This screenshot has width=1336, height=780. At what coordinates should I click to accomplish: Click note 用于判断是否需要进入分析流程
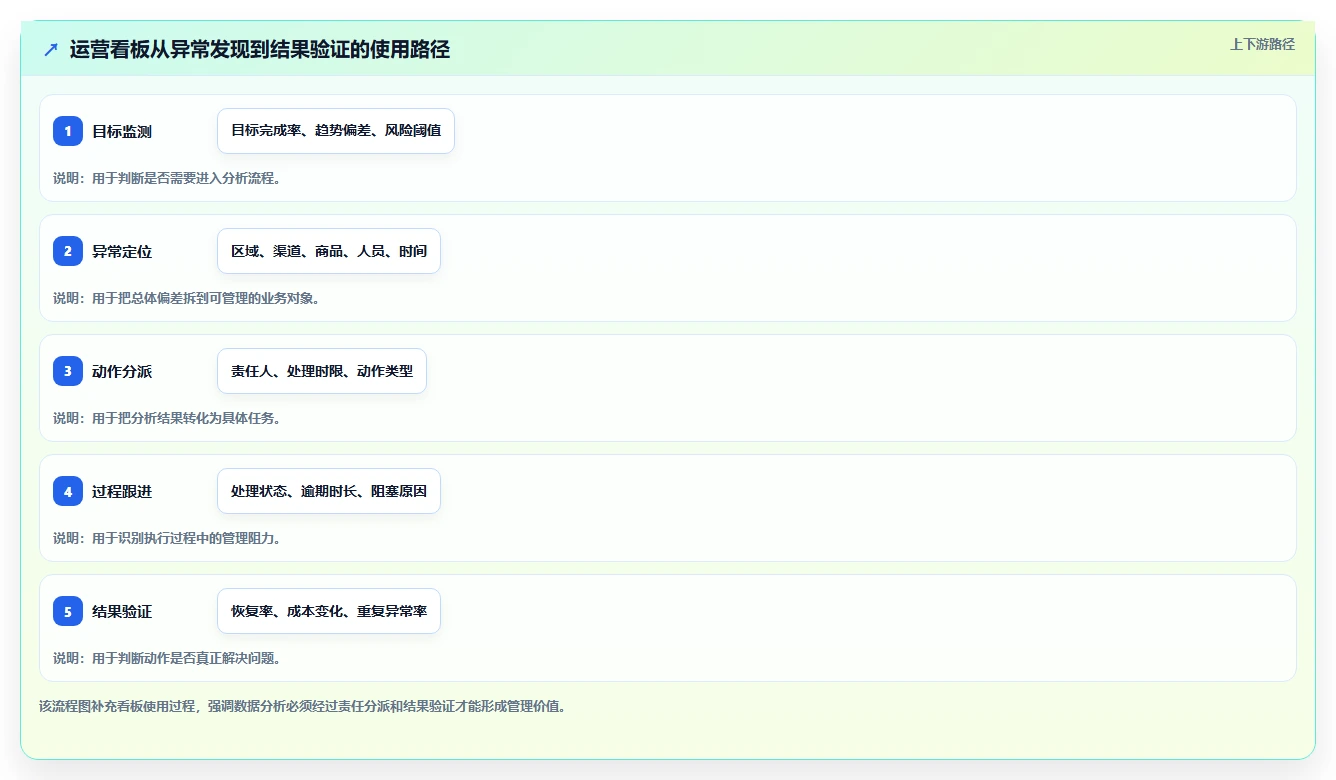(167, 178)
